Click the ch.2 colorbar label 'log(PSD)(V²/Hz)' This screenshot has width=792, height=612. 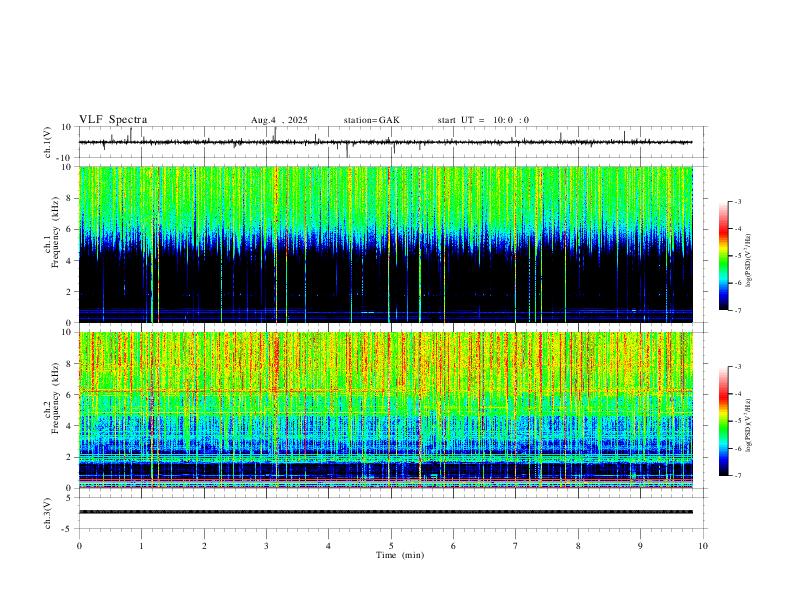748,425
